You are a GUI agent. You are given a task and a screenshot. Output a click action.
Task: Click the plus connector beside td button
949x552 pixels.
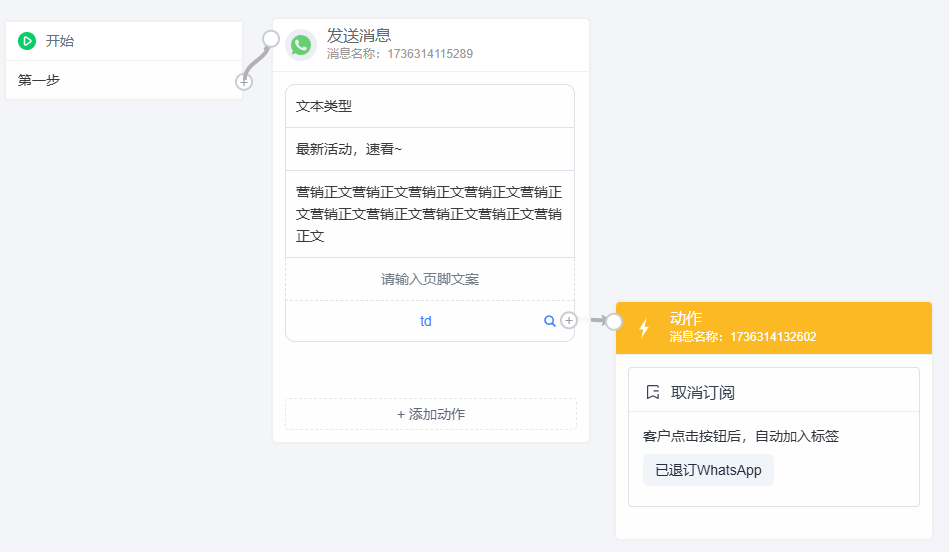click(569, 320)
